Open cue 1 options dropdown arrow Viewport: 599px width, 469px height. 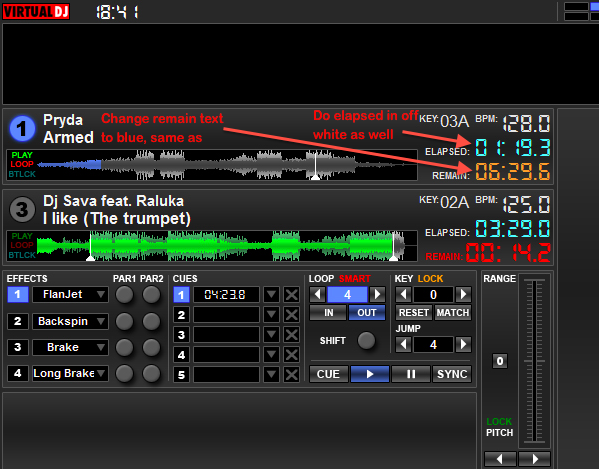(x=272, y=294)
